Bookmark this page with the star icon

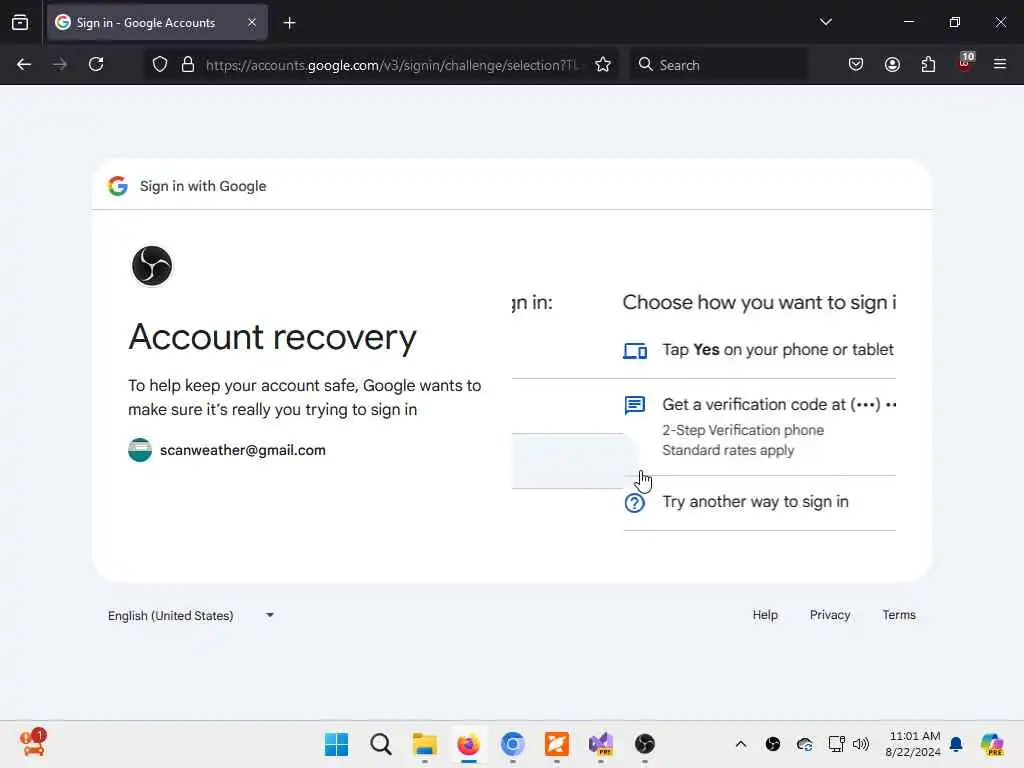[603, 64]
